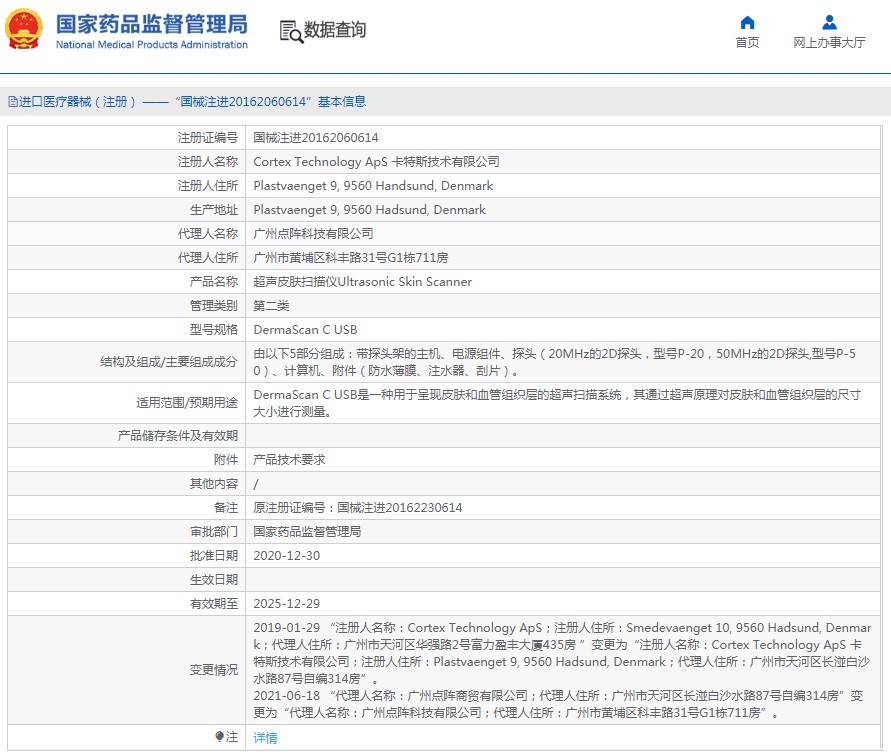Screen dimensions: 891x756
Task: Click 注册人住所 address Plastvaenget 9, 9560 Handsund
Action: [x=373, y=186]
